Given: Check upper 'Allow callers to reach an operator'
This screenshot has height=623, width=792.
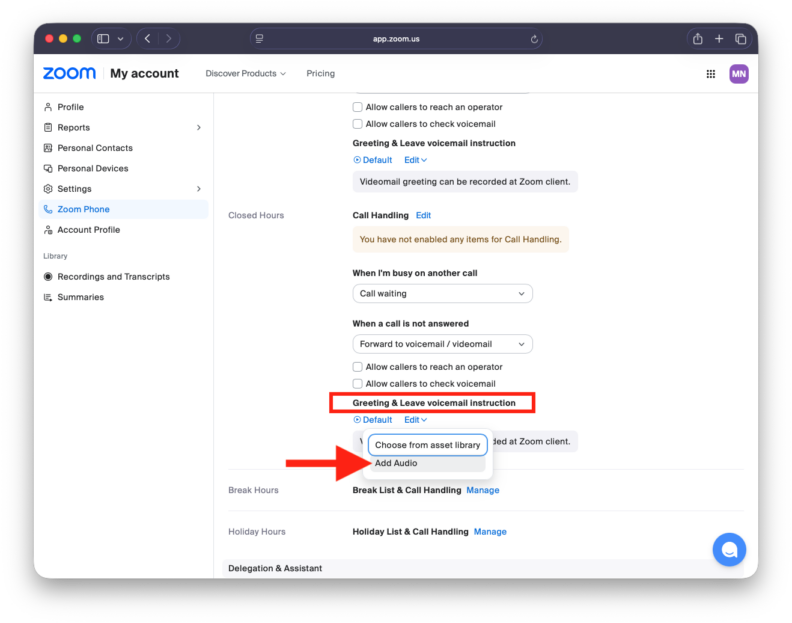Looking at the screenshot, I should 358,107.
